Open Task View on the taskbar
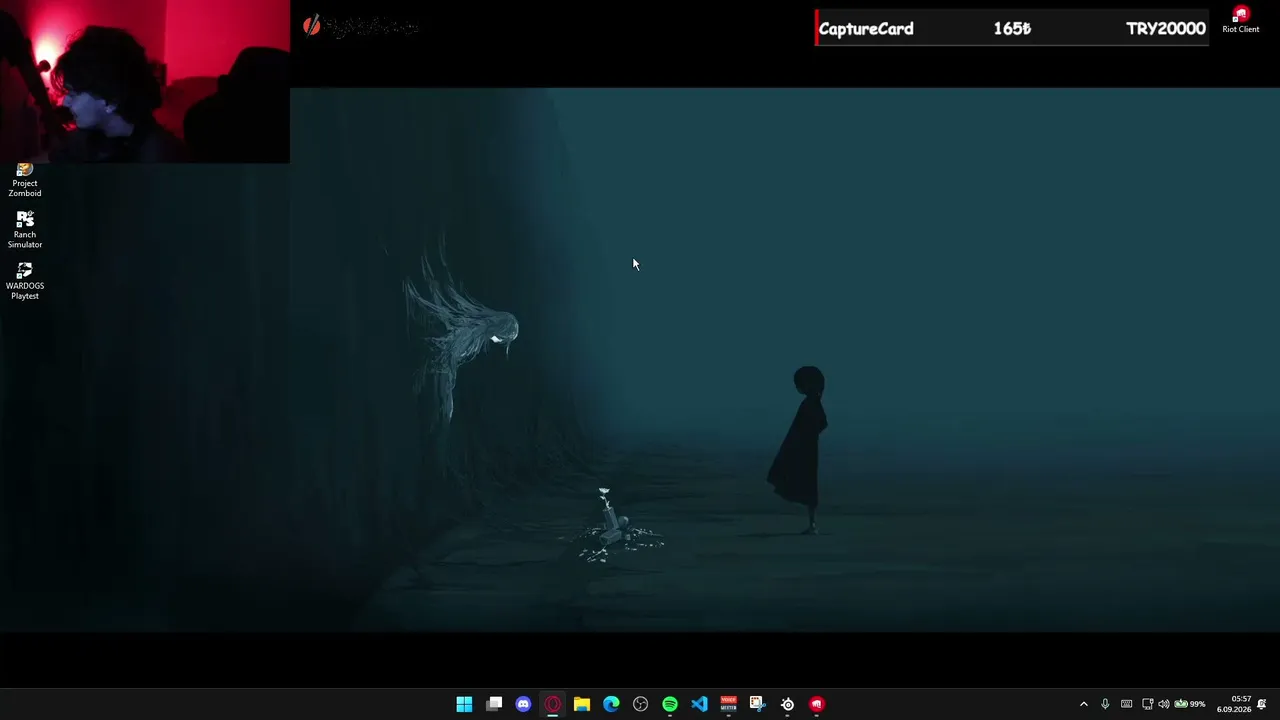This screenshot has width=1280, height=720. coord(494,704)
